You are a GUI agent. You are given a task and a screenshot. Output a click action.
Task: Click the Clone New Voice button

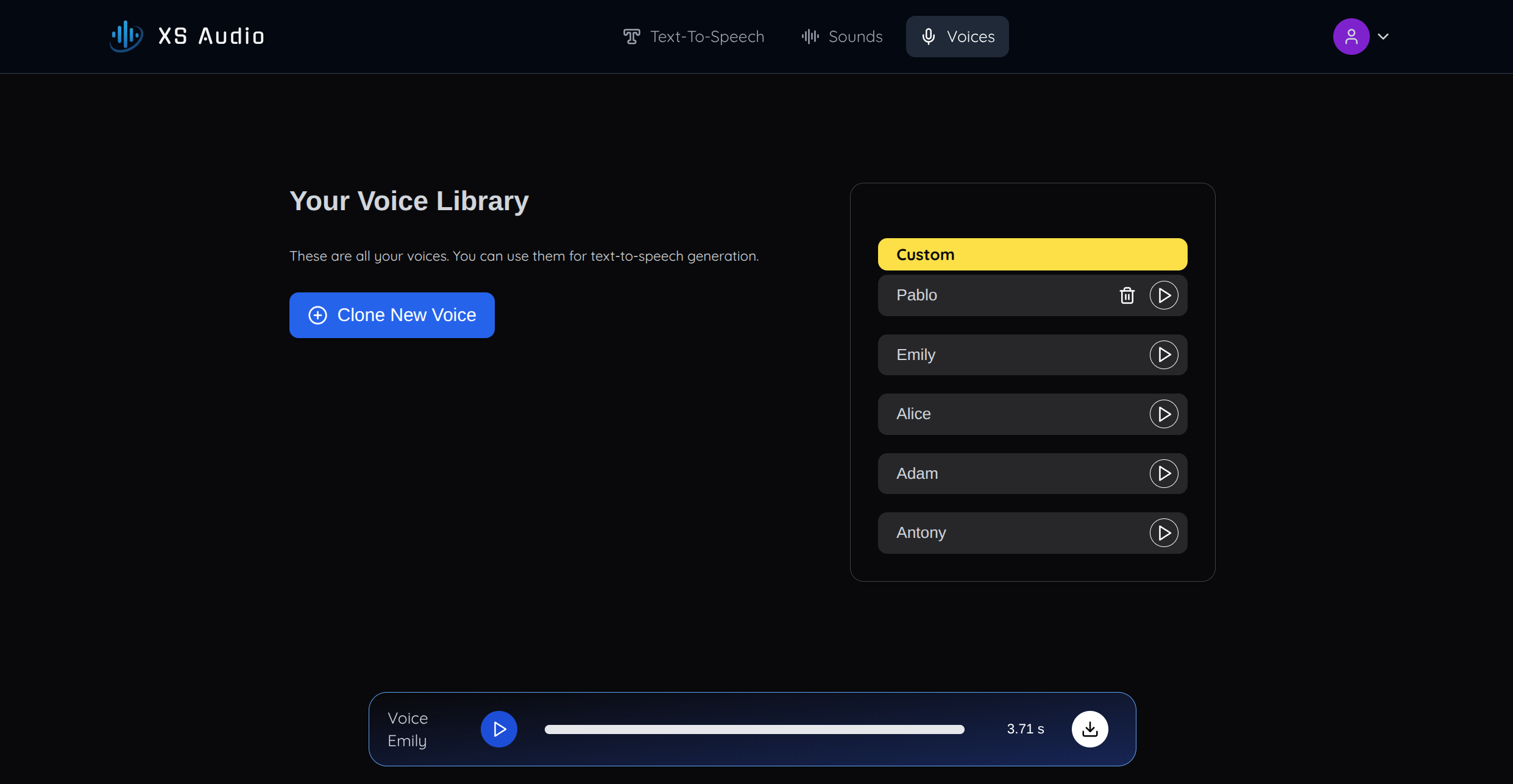pyautogui.click(x=392, y=315)
